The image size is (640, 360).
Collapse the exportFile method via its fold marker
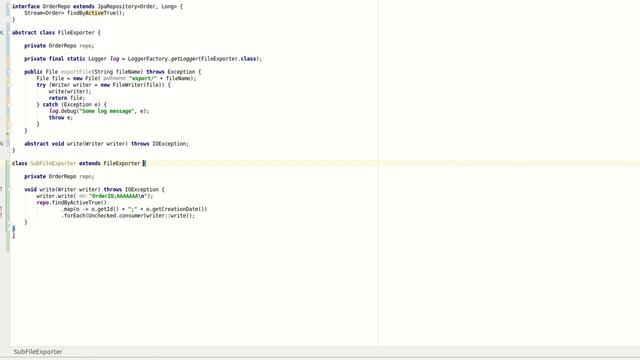pos(9,72)
